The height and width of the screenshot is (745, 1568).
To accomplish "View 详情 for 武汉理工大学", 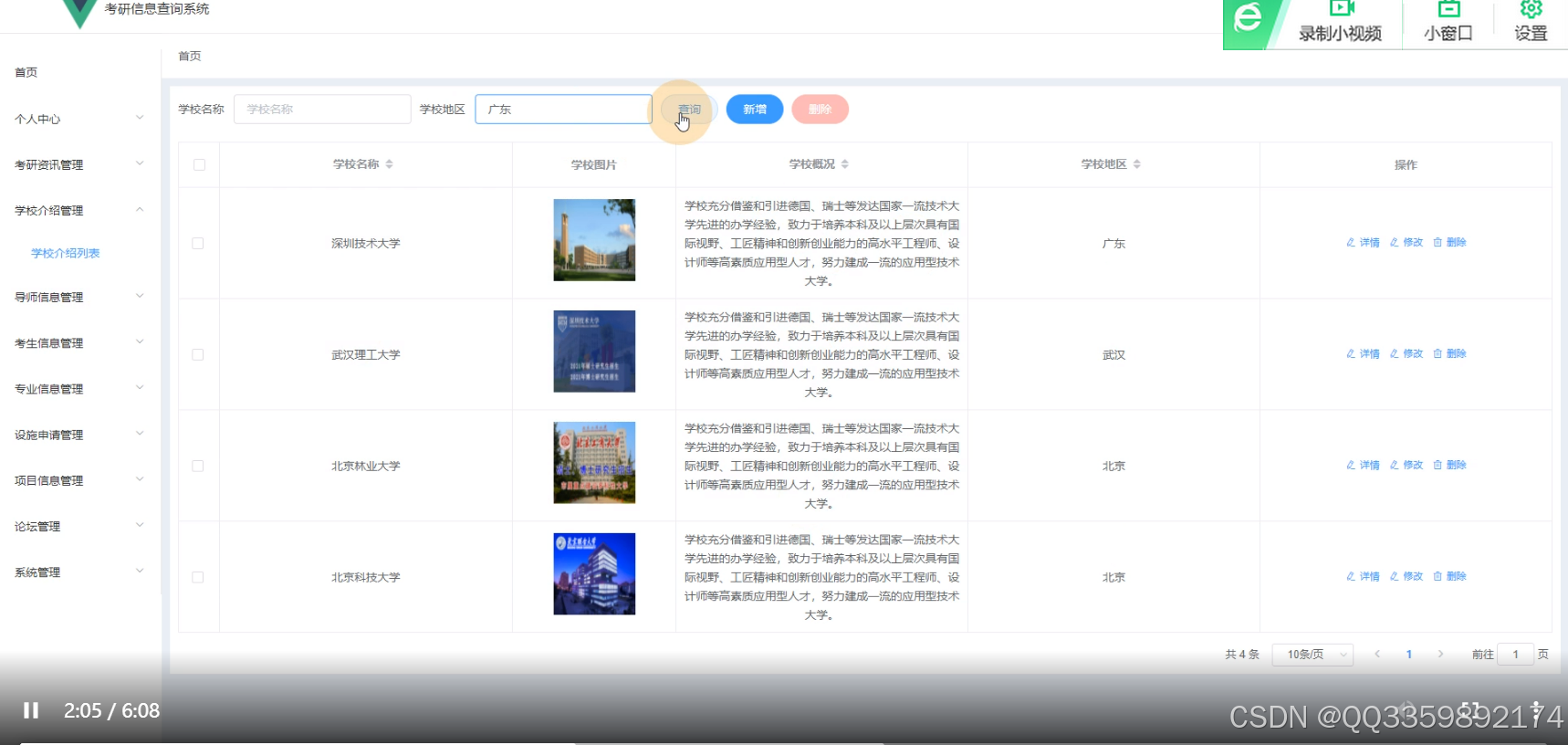I will pos(1363,354).
